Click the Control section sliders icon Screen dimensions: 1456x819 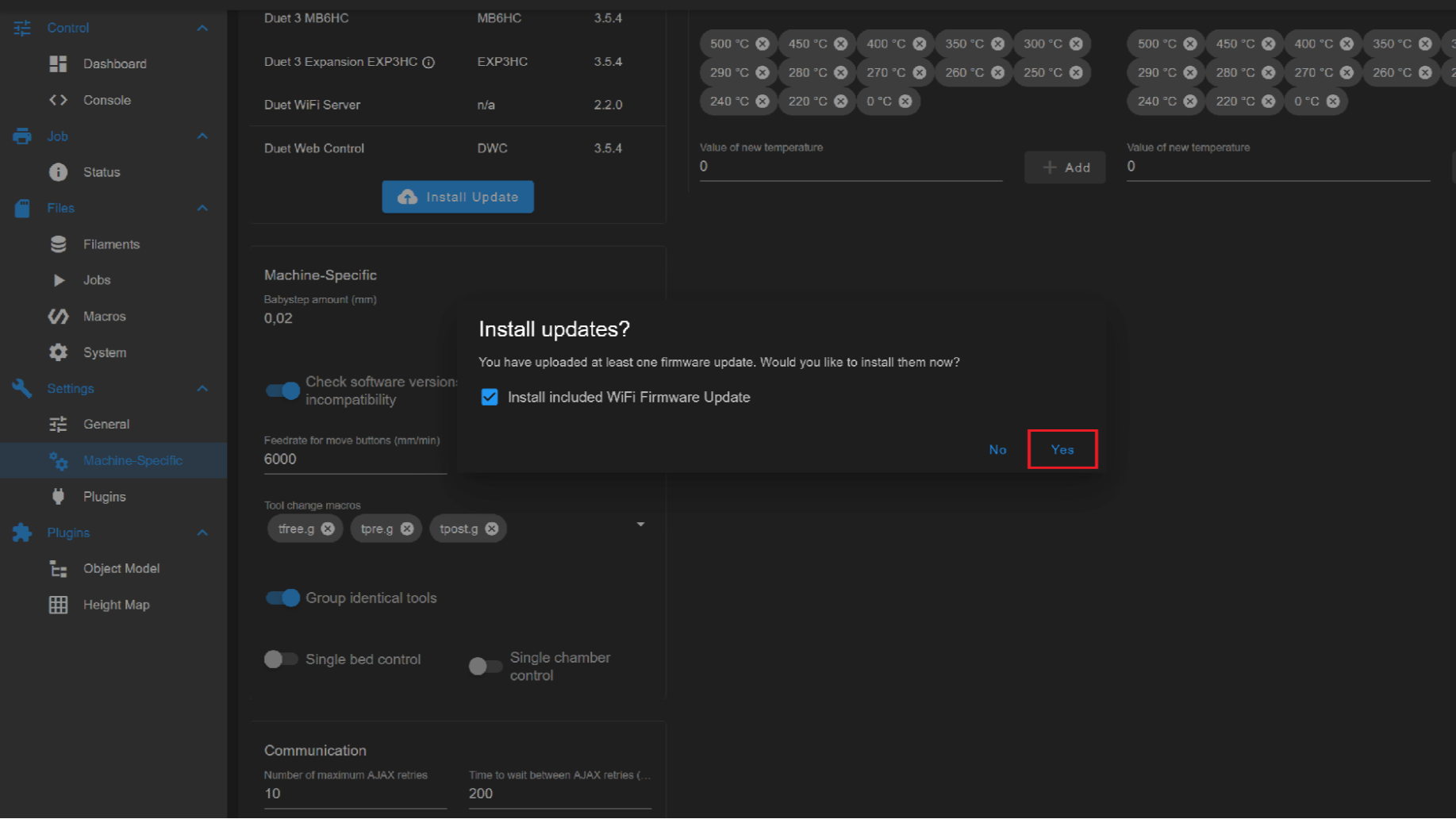click(x=22, y=28)
